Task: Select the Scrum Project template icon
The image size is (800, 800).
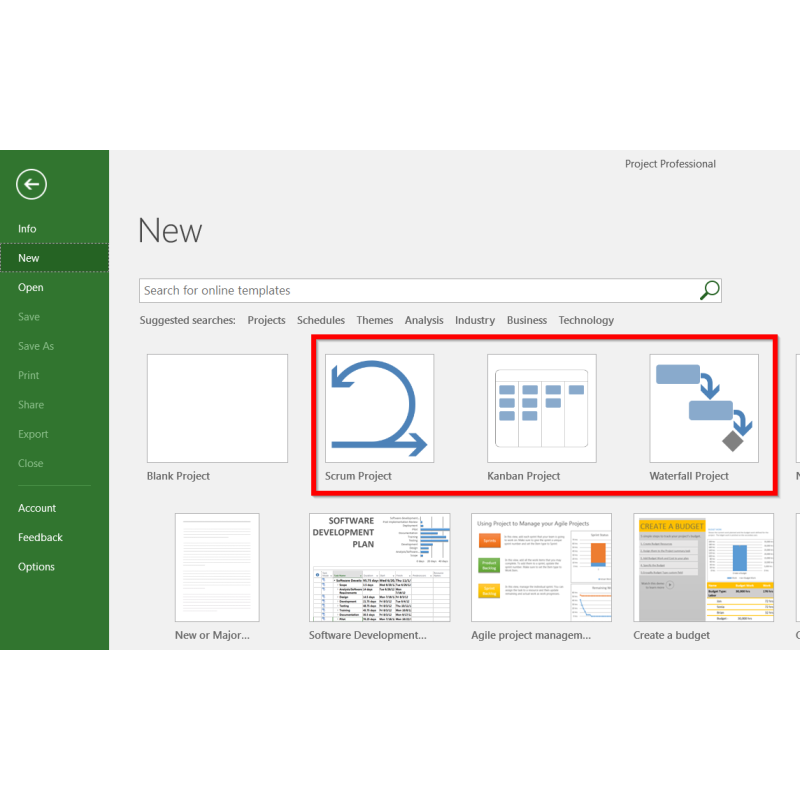Action: click(379, 408)
